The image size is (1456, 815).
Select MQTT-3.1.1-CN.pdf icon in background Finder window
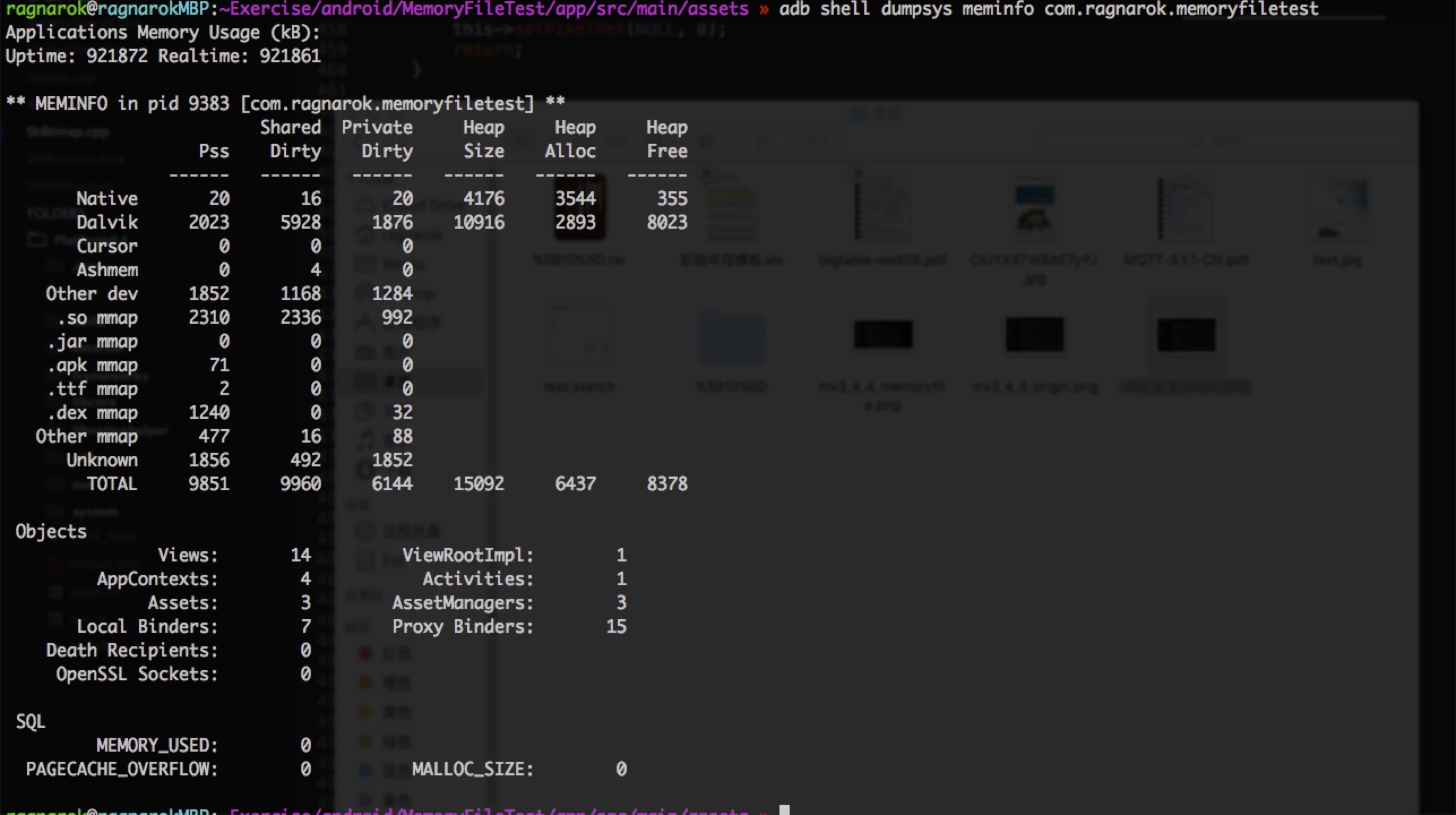click(x=1185, y=208)
